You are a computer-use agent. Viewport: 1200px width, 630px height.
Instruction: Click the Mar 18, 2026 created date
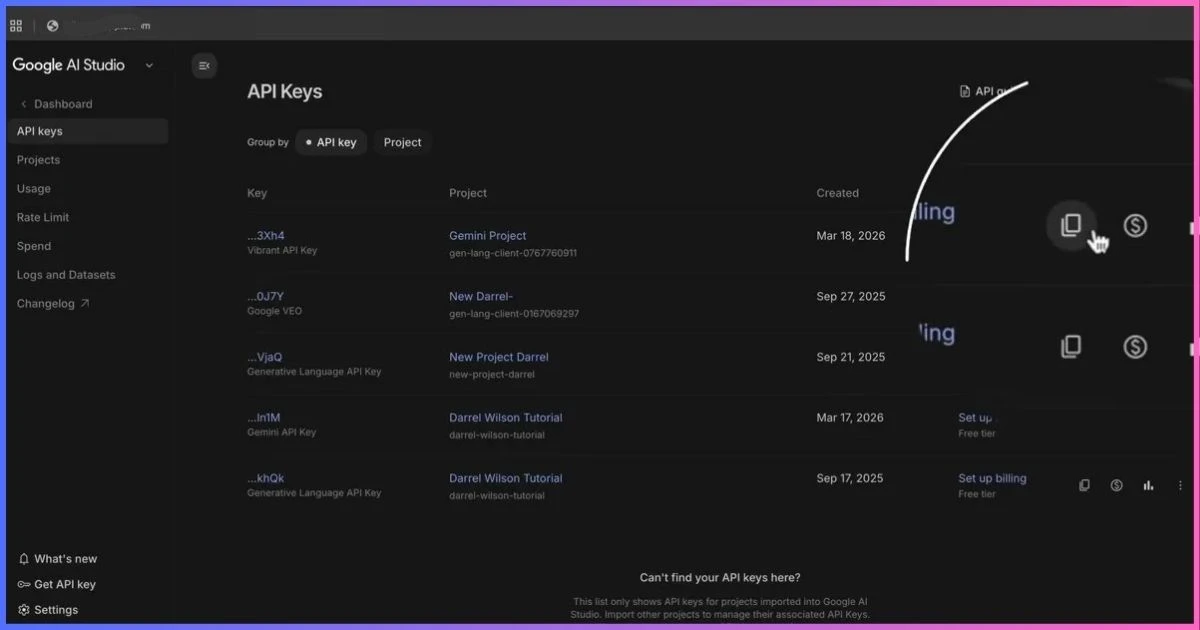851,236
